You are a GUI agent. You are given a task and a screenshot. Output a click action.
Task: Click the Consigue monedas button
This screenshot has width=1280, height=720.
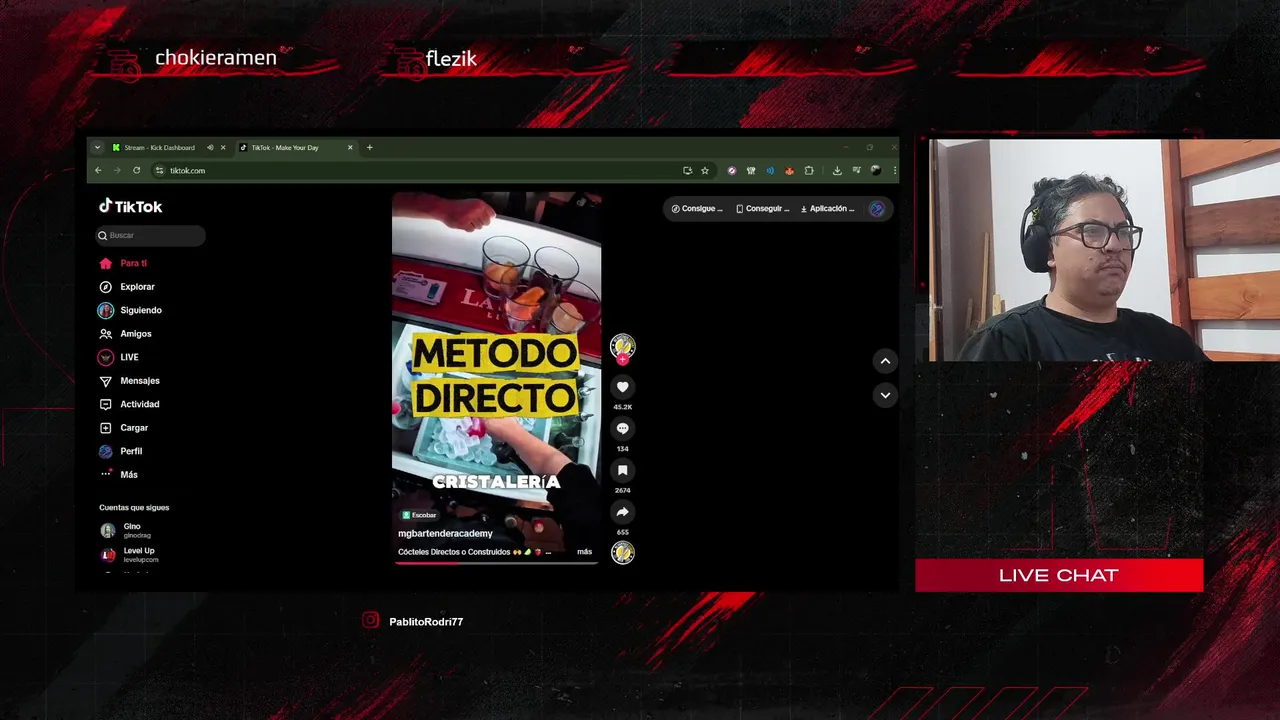pyautogui.click(x=696, y=209)
